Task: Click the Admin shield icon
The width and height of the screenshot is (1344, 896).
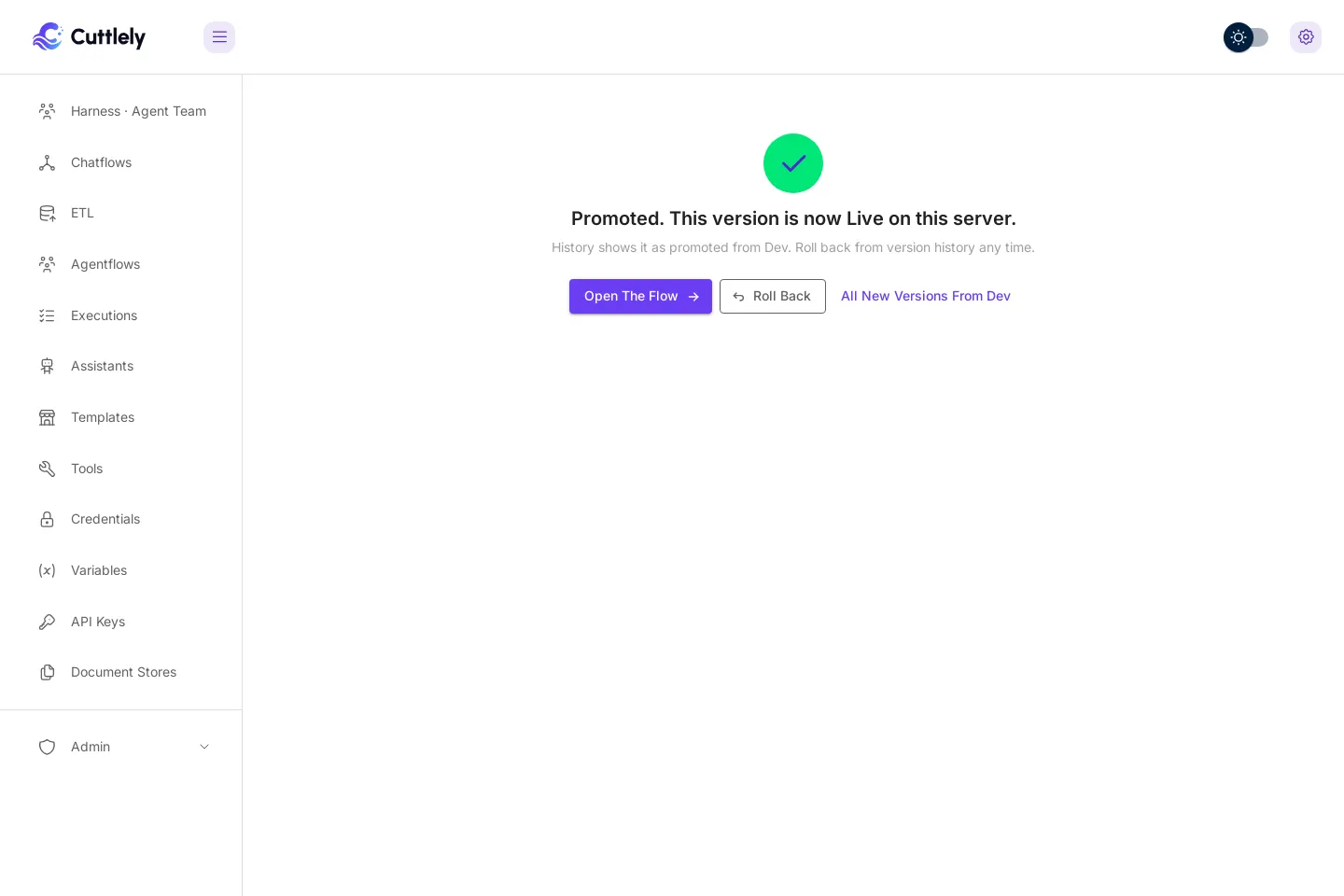Action: [47, 747]
